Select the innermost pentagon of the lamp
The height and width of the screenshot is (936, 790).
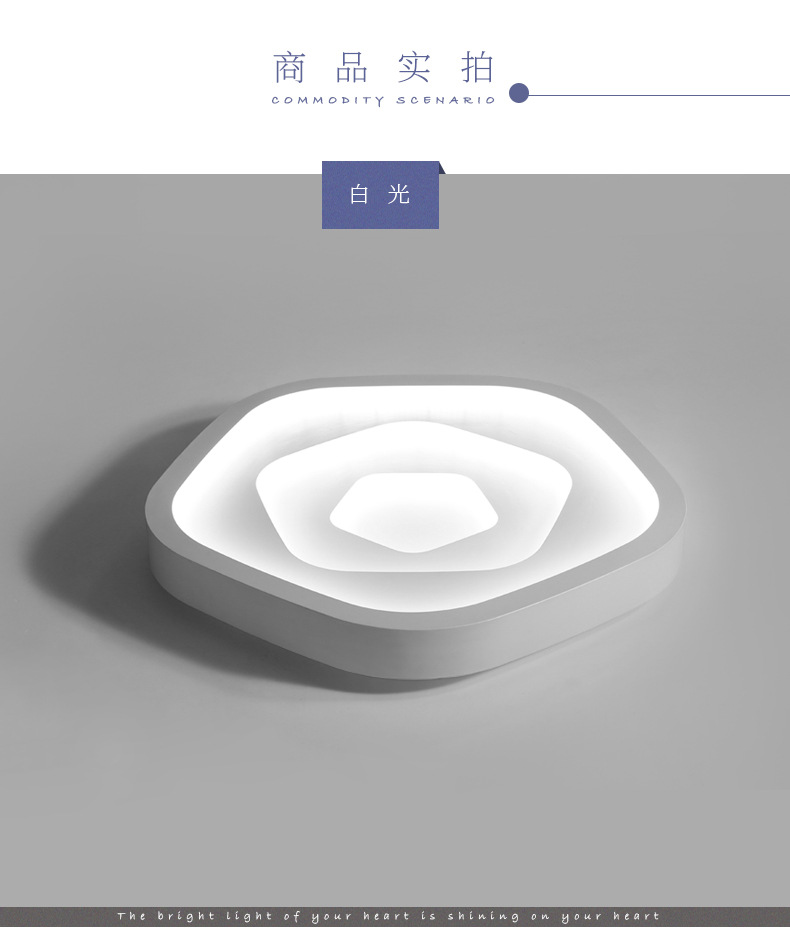(413, 512)
